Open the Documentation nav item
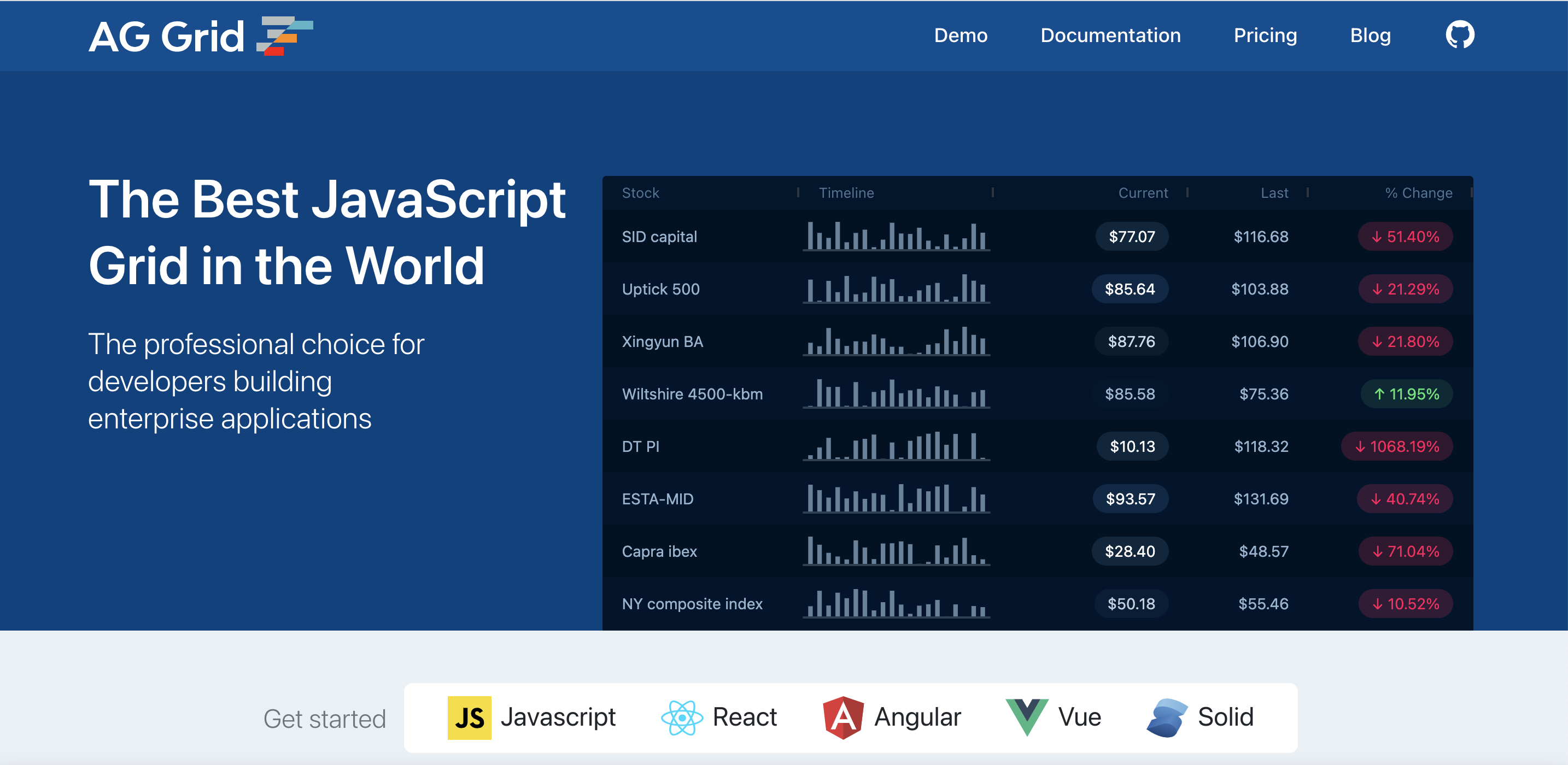Screen dimensions: 1568x765 point(1110,36)
